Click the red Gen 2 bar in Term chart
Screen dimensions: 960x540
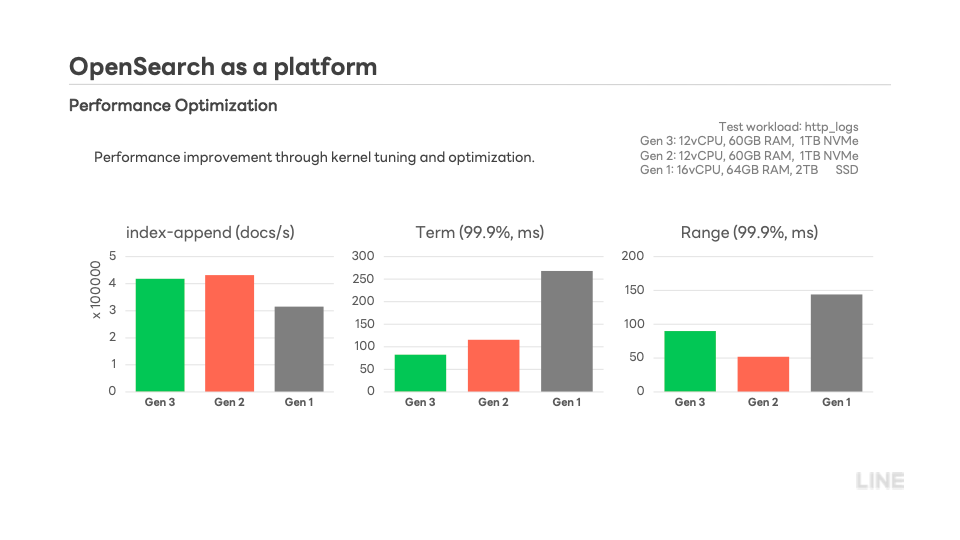(493, 366)
